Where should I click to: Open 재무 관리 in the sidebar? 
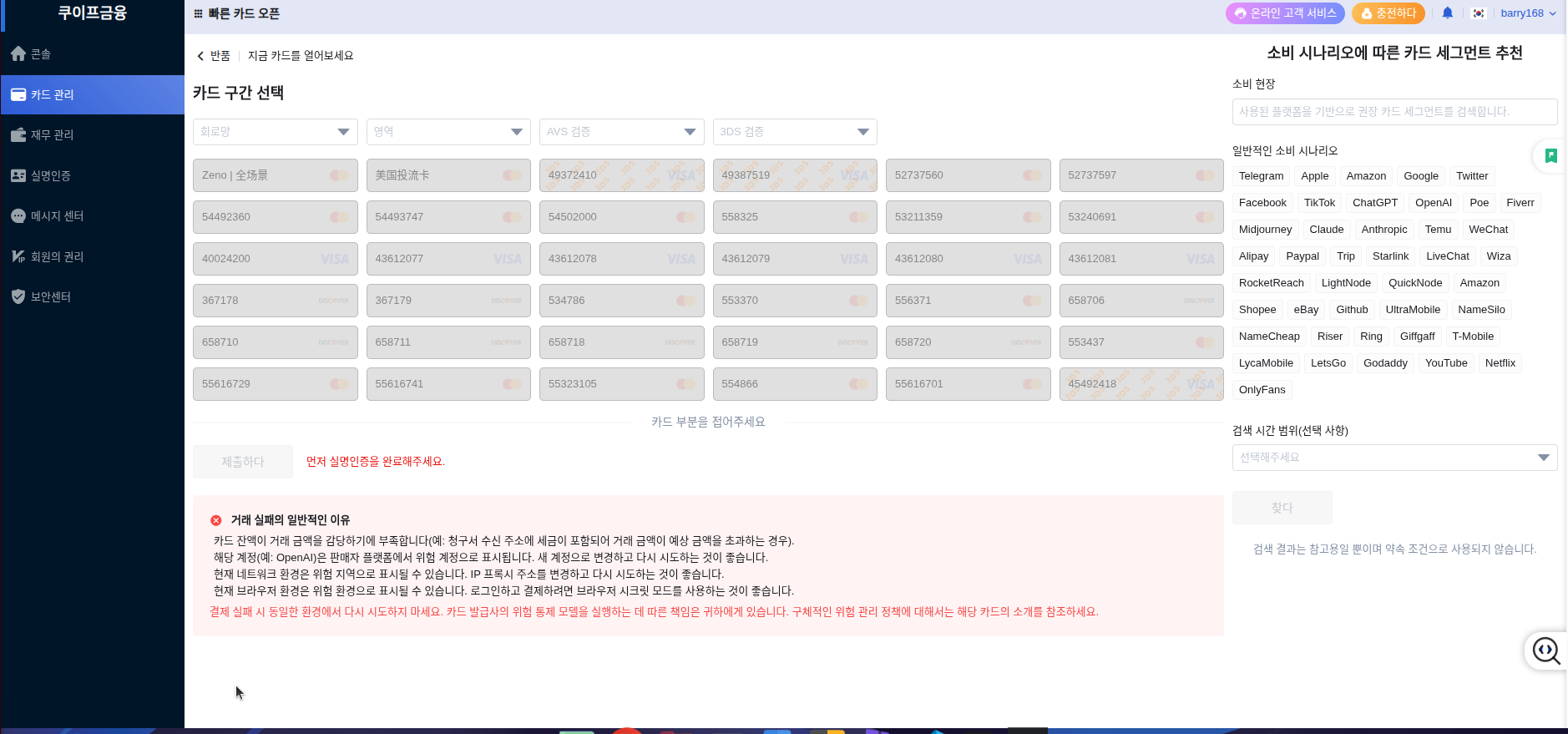click(x=92, y=134)
